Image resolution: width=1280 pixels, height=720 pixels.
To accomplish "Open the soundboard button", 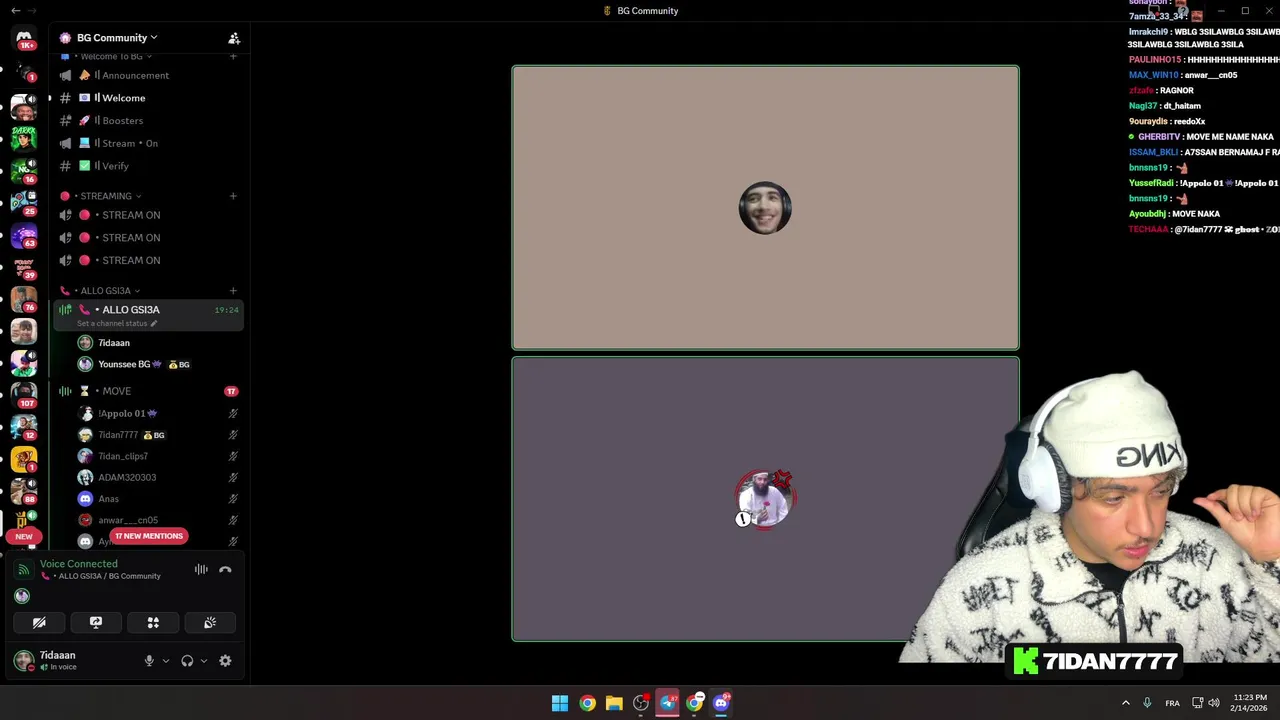I will pos(210,622).
